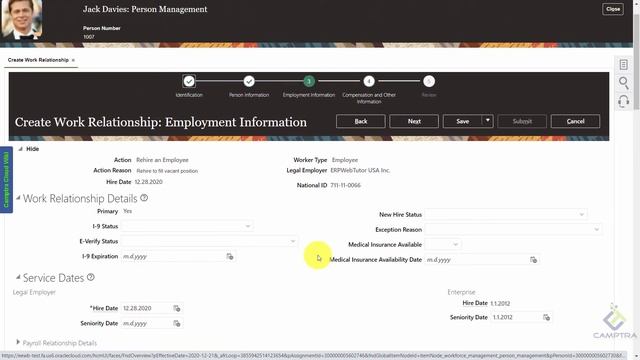Image resolution: width=640 pixels, height=360 pixels.
Task: Go to Person Information train step
Action: [249, 81]
